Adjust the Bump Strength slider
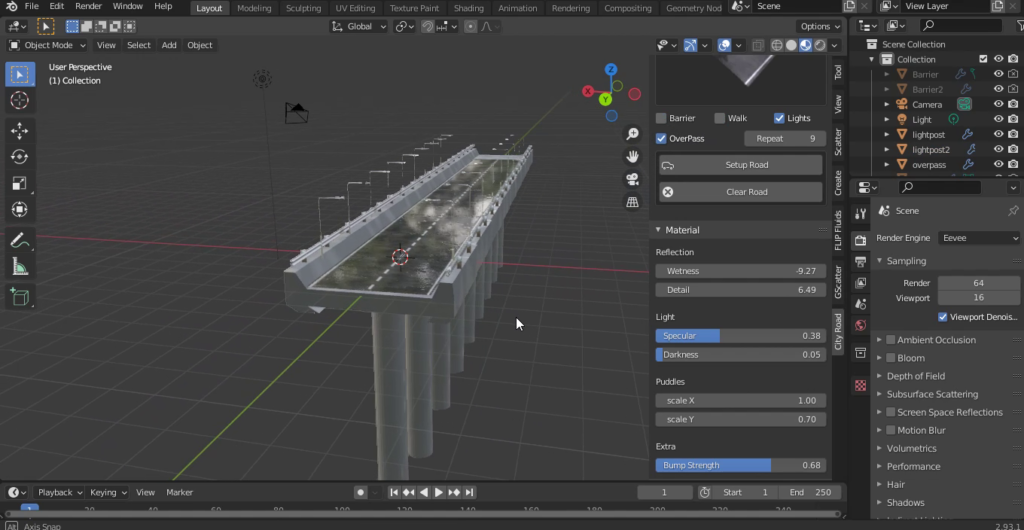Image resolution: width=1024 pixels, height=530 pixels. point(740,465)
